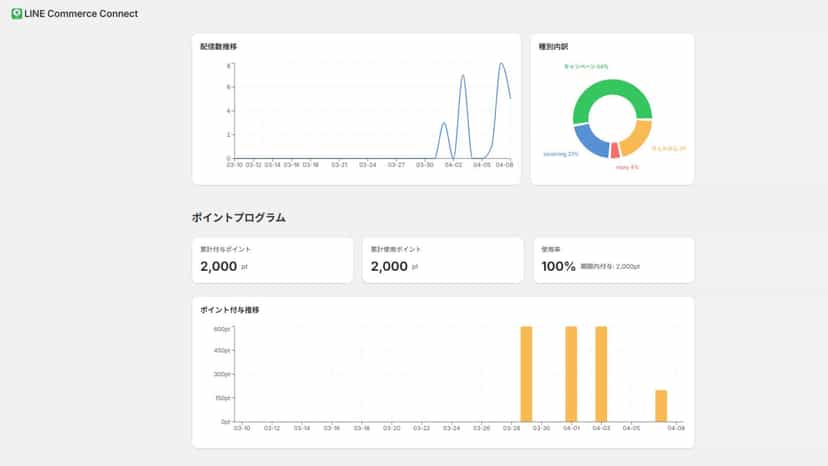
Task: Open the cumulative granted points 2,000 pt card
Action: click(272, 260)
